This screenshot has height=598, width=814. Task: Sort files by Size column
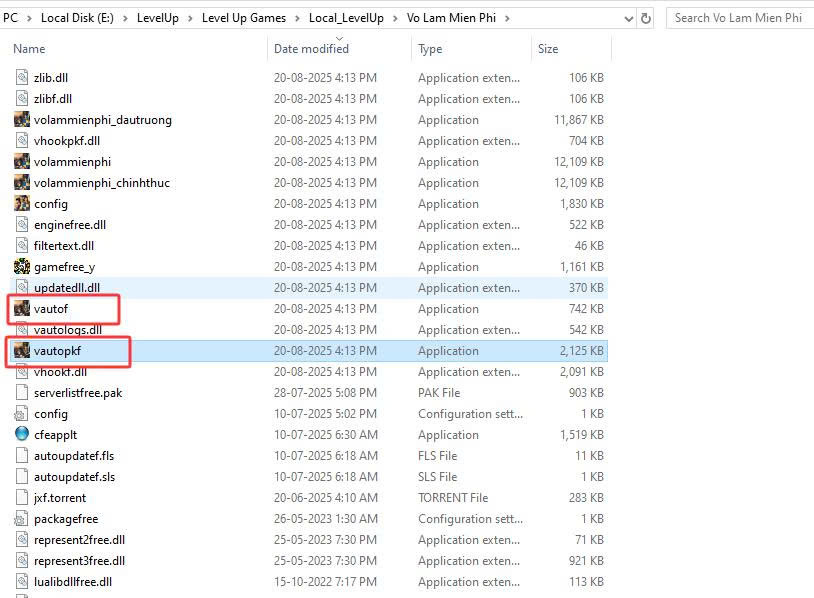(548, 49)
